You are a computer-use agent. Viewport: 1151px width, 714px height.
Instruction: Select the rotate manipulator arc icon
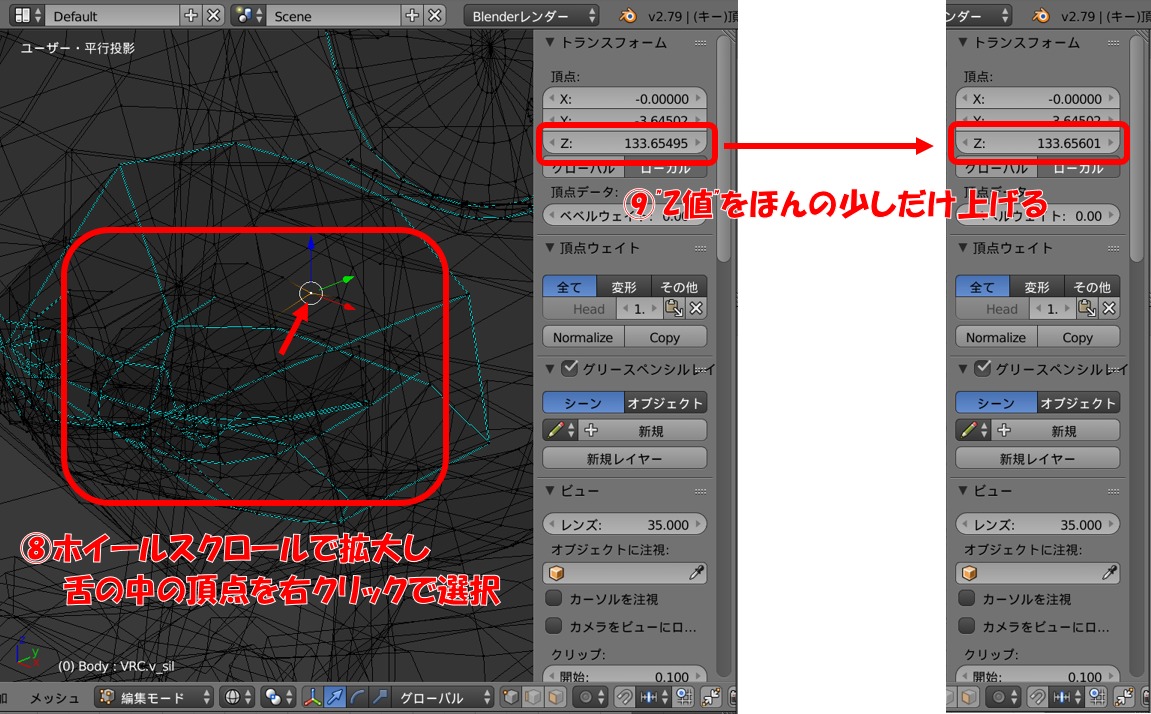coord(357,697)
